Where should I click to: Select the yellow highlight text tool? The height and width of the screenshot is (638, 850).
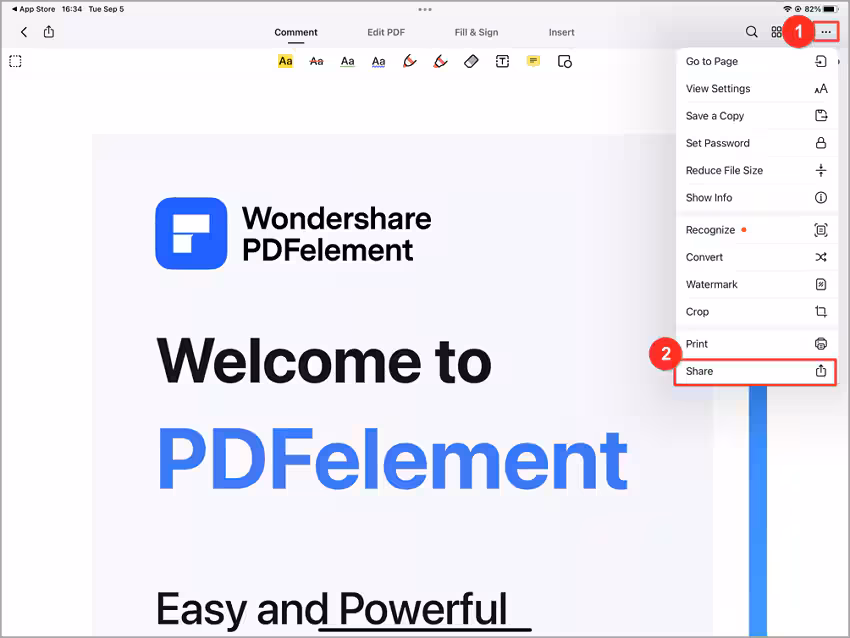285,61
